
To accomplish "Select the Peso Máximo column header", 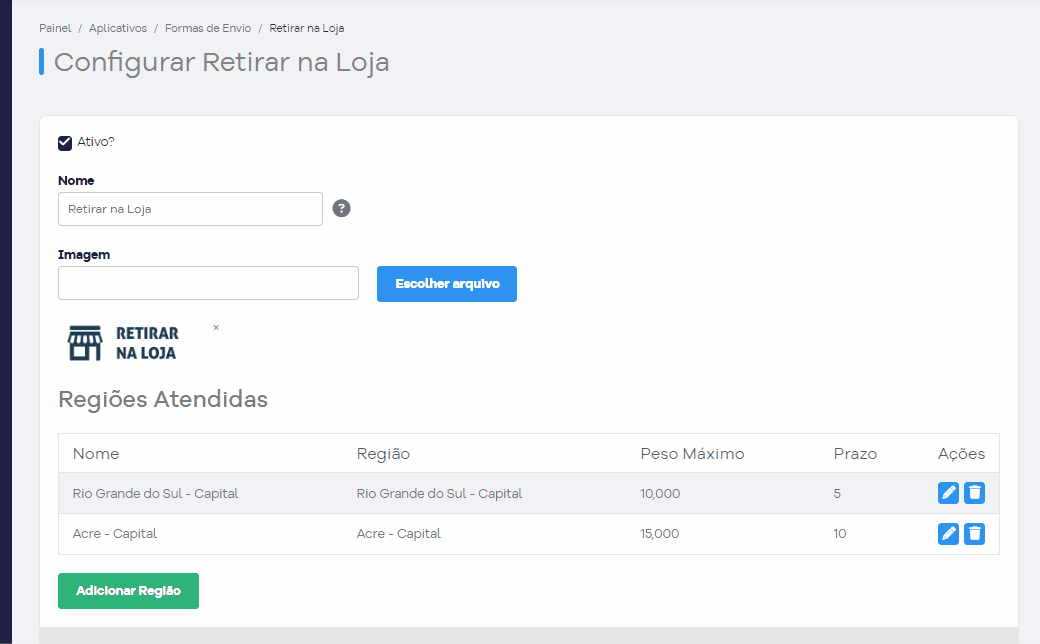I will coord(692,454).
